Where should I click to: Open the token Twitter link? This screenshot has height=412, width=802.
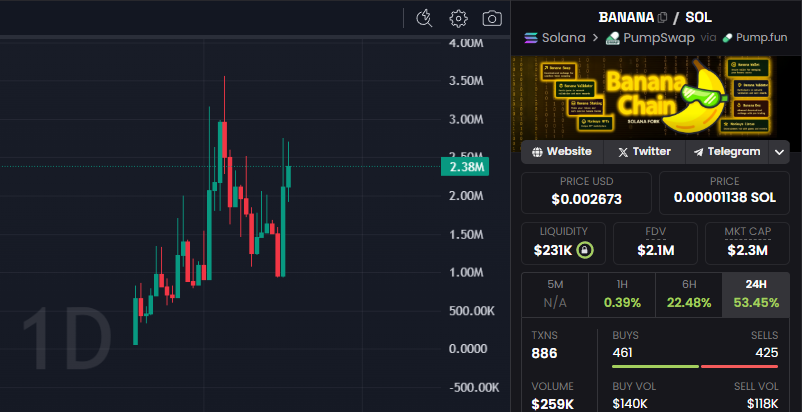click(x=644, y=152)
